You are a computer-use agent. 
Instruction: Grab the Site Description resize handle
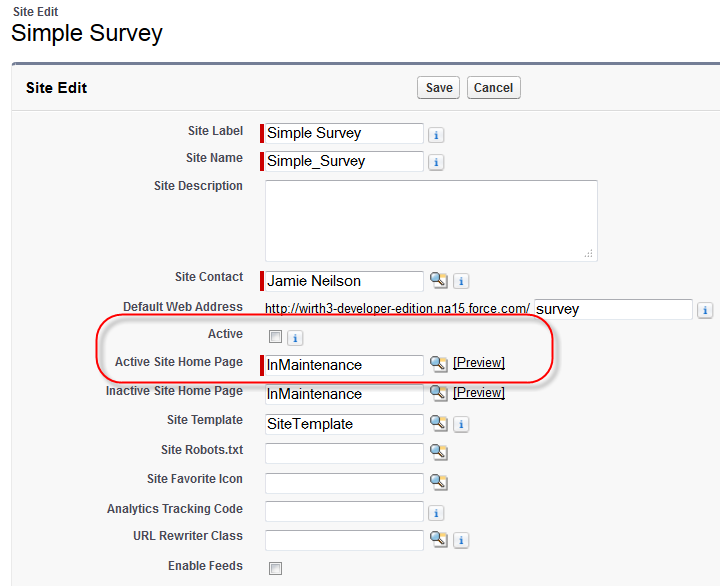coord(589,254)
